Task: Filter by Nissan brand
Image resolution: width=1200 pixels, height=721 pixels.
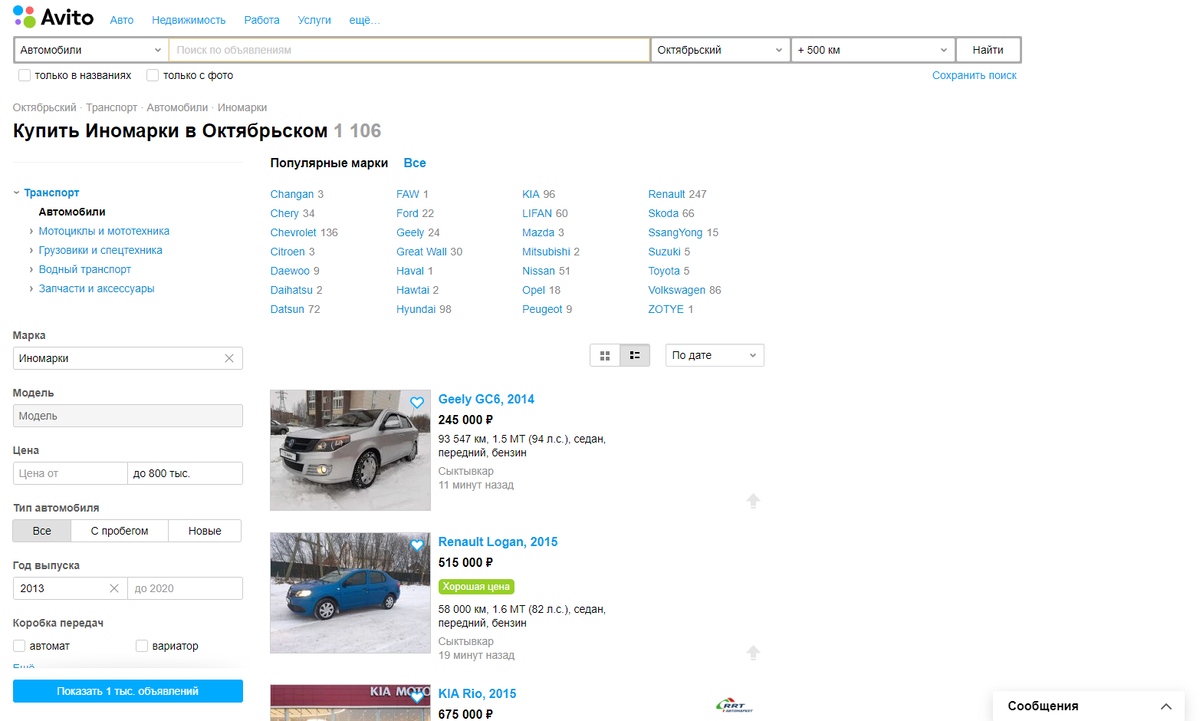Action: pyautogui.click(x=539, y=271)
